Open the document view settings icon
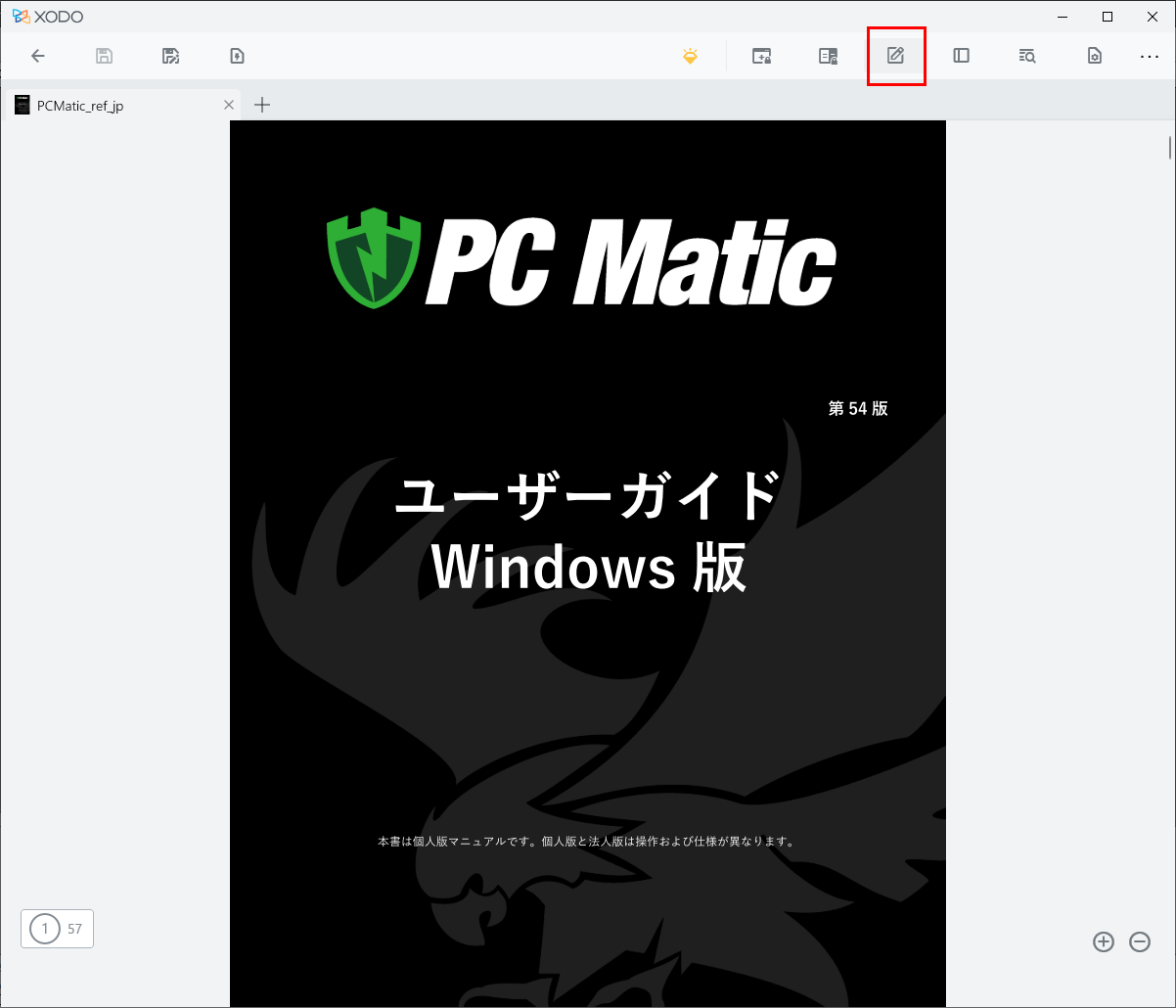 coord(1095,56)
